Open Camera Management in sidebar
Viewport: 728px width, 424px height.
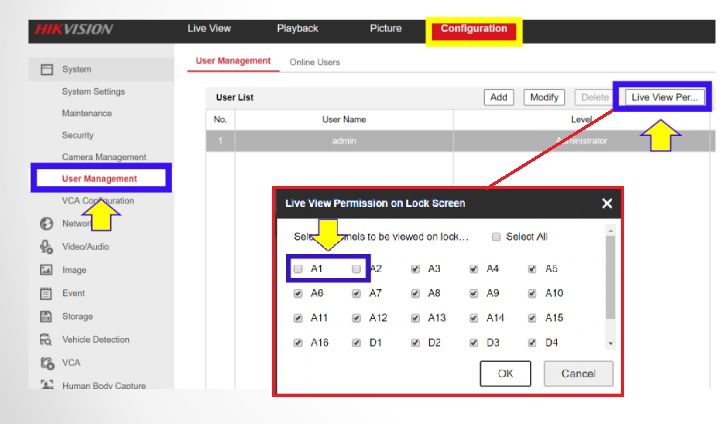[x=104, y=157]
